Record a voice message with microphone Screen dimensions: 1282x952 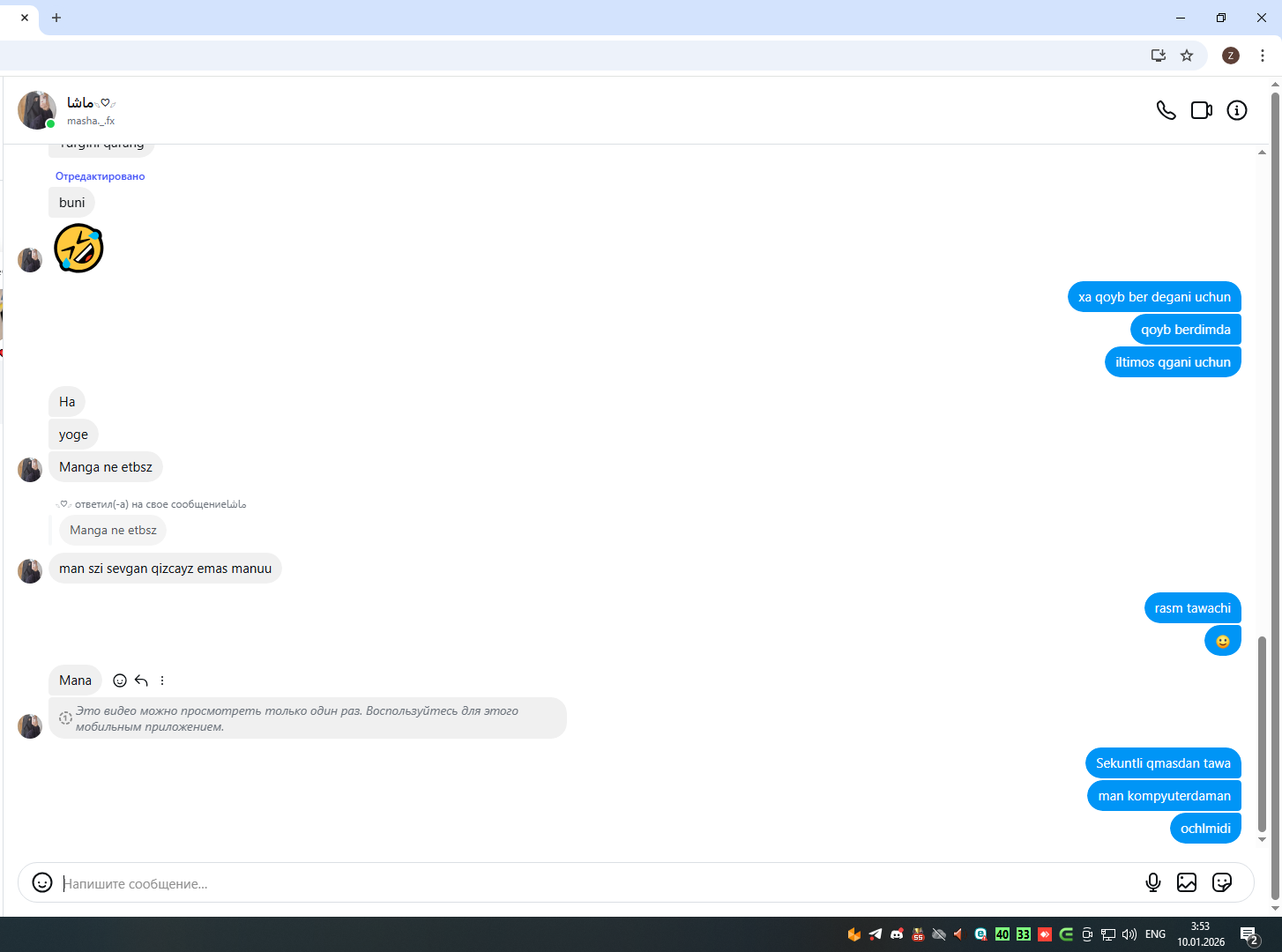(1152, 882)
